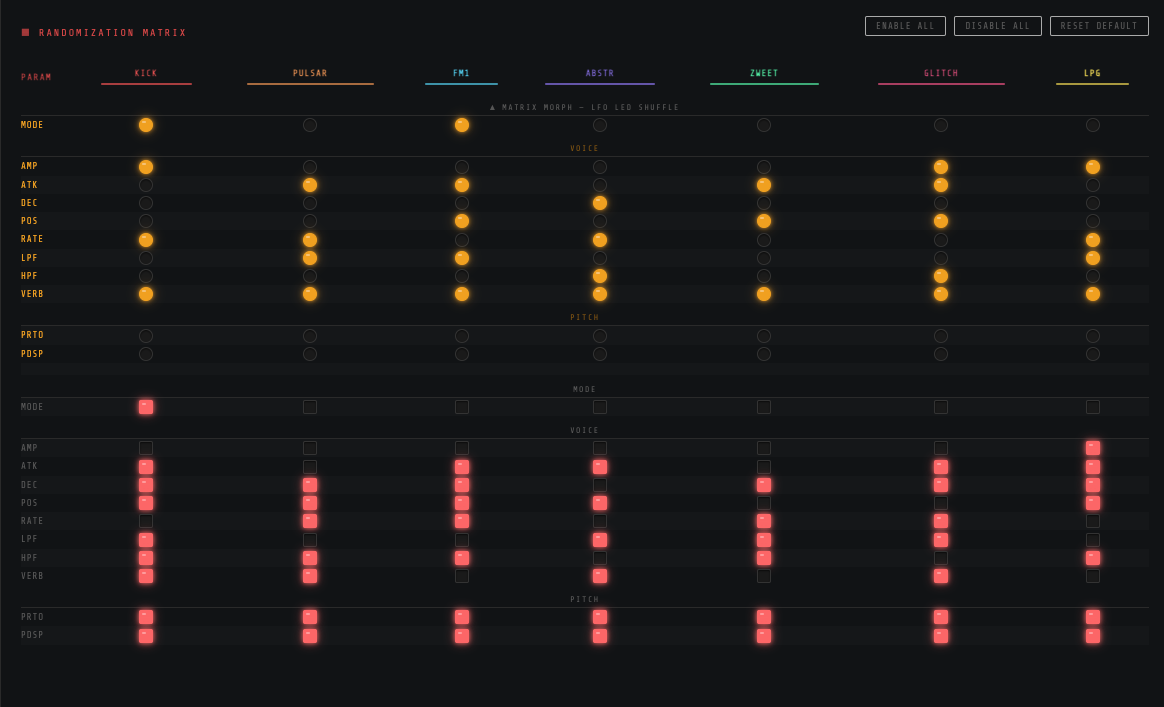The width and height of the screenshot is (1164, 707).
Task: Enable the RATE LED for ABSTR
Action: pyautogui.click(x=599, y=239)
